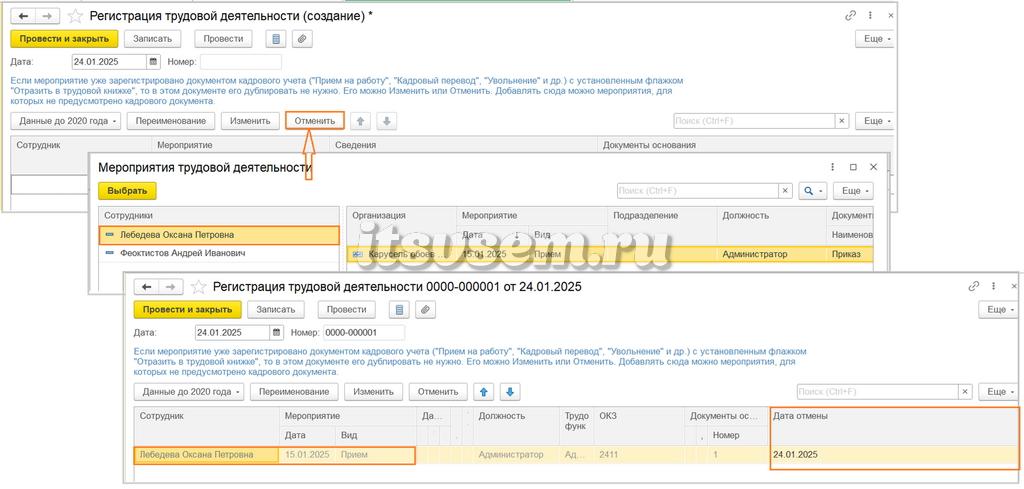Click back arrow in top creation window

(x=24, y=16)
